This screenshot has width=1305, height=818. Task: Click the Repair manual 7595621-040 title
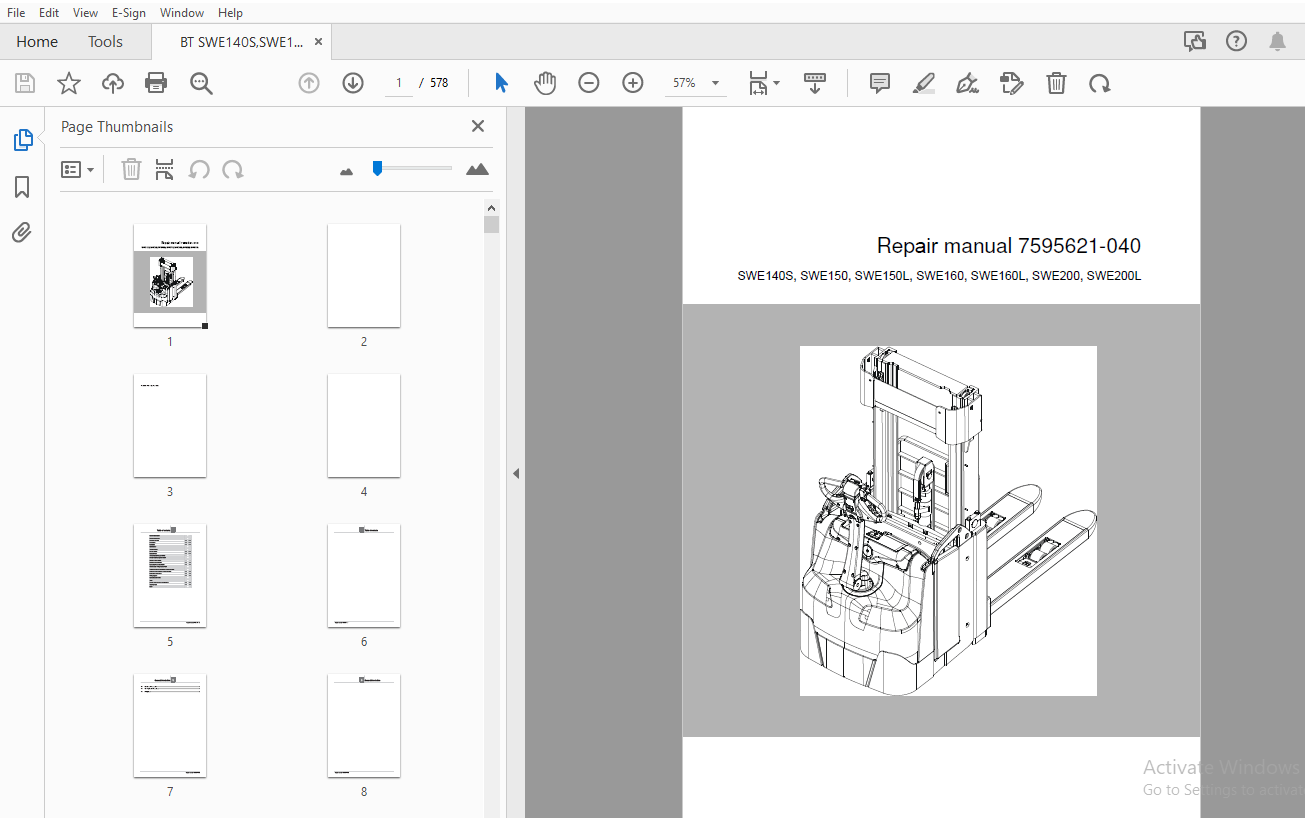(x=1008, y=246)
